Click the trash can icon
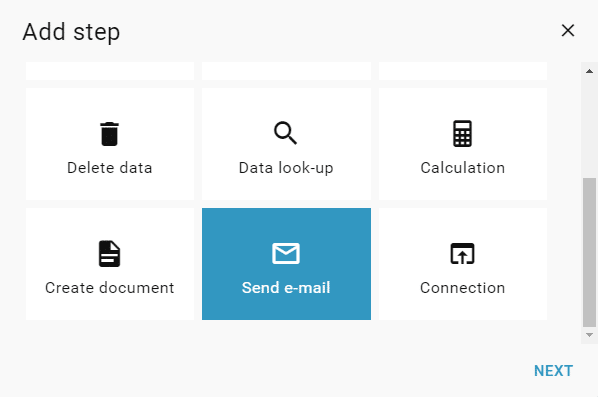Viewport: 598px width, 397px height. click(x=109, y=134)
